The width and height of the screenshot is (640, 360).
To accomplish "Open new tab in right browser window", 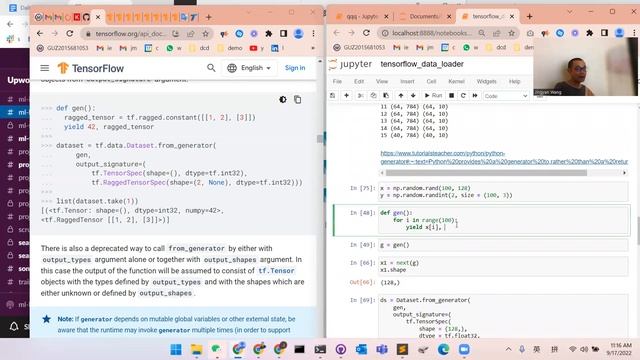I will click(x=529, y=16).
